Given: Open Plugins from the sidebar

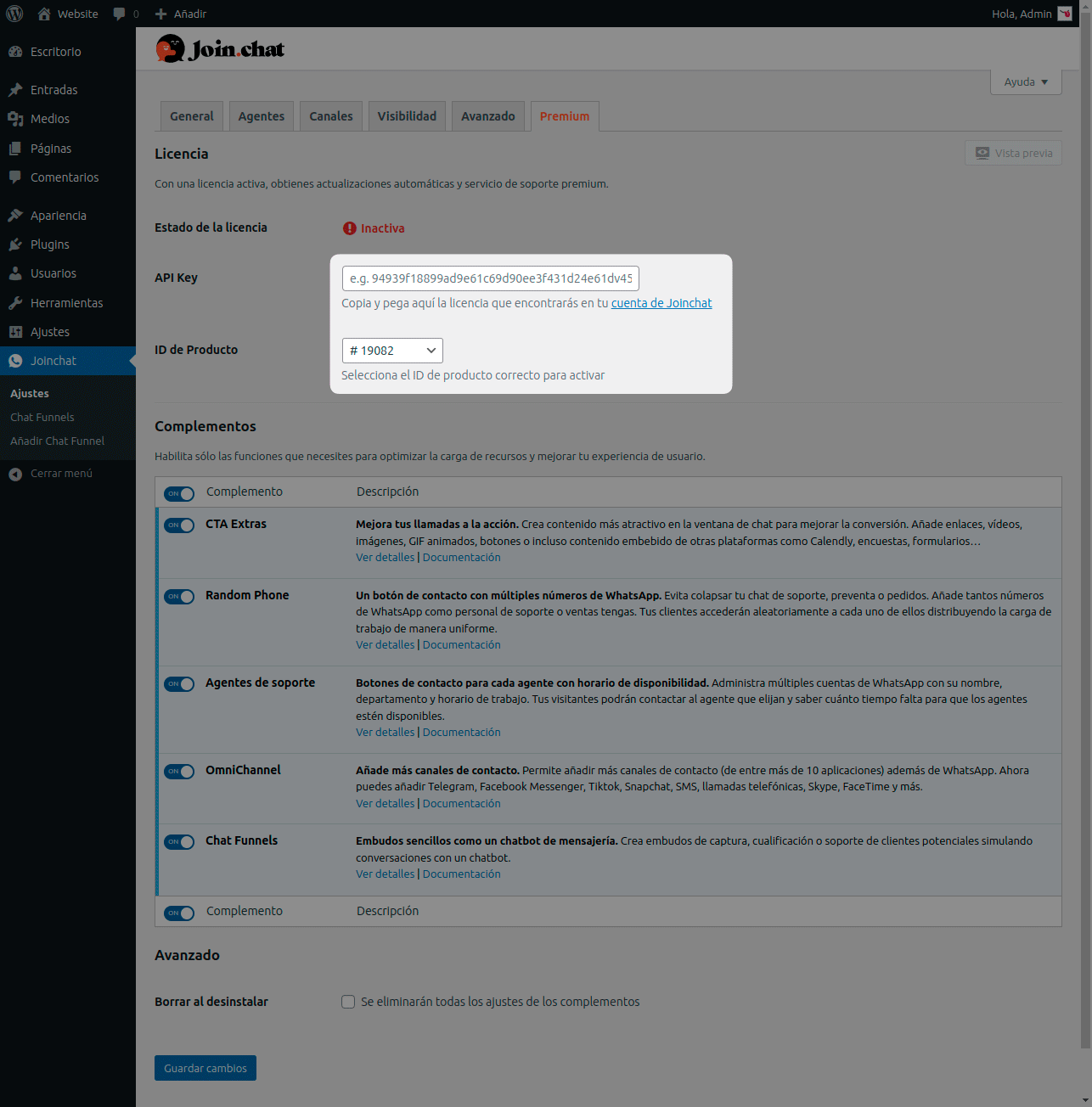Looking at the screenshot, I should (49, 244).
